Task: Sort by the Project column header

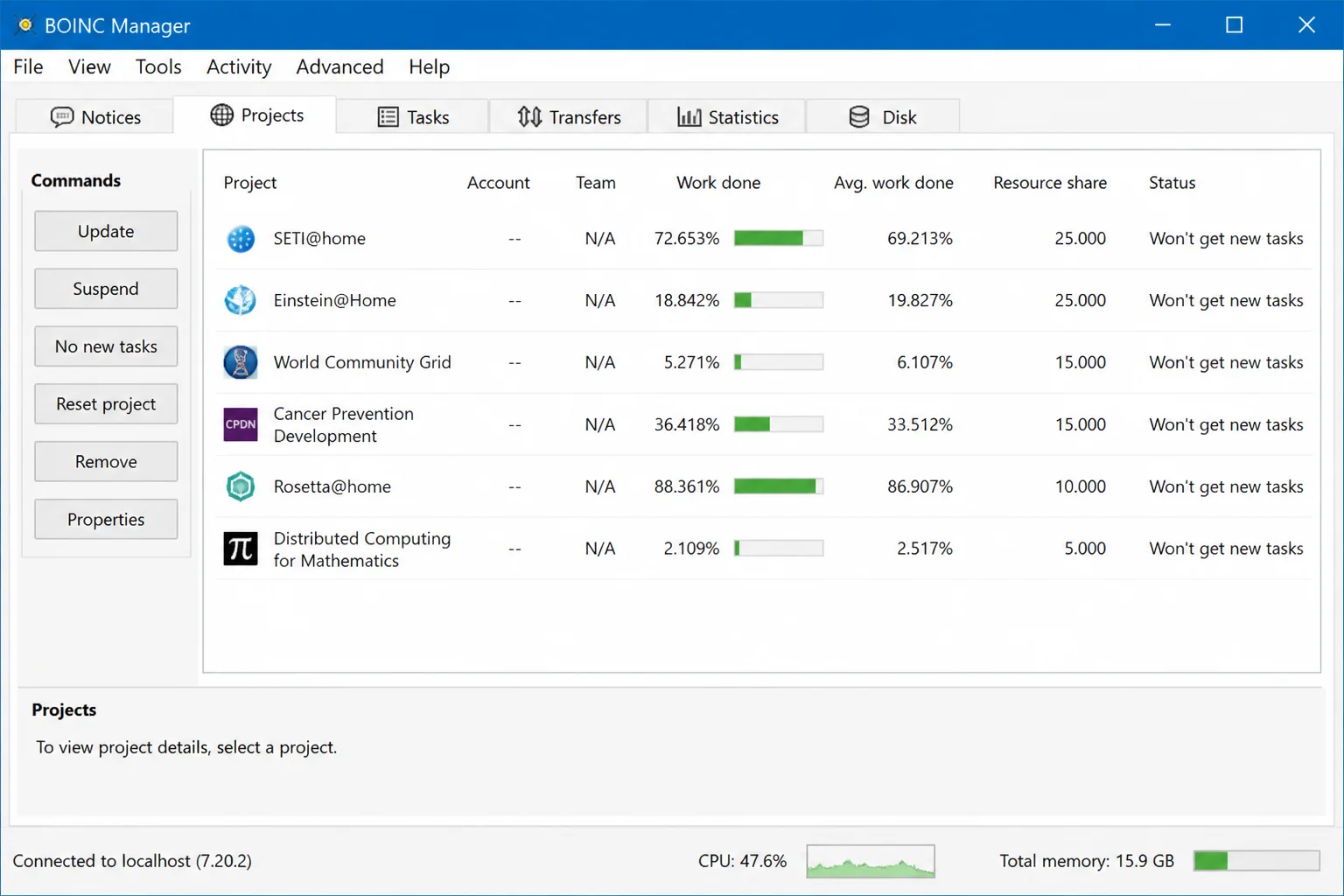Action: pyautogui.click(x=250, y=183)
